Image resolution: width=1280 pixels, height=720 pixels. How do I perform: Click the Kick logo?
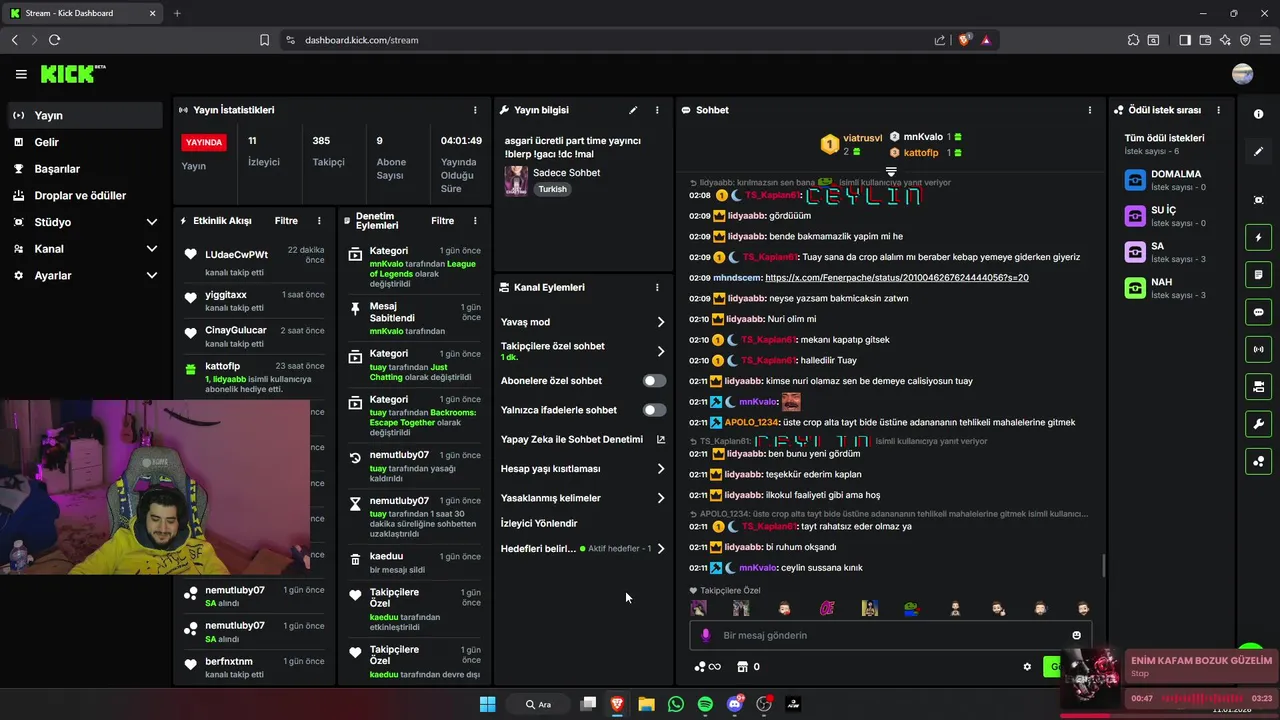(72, 74)
